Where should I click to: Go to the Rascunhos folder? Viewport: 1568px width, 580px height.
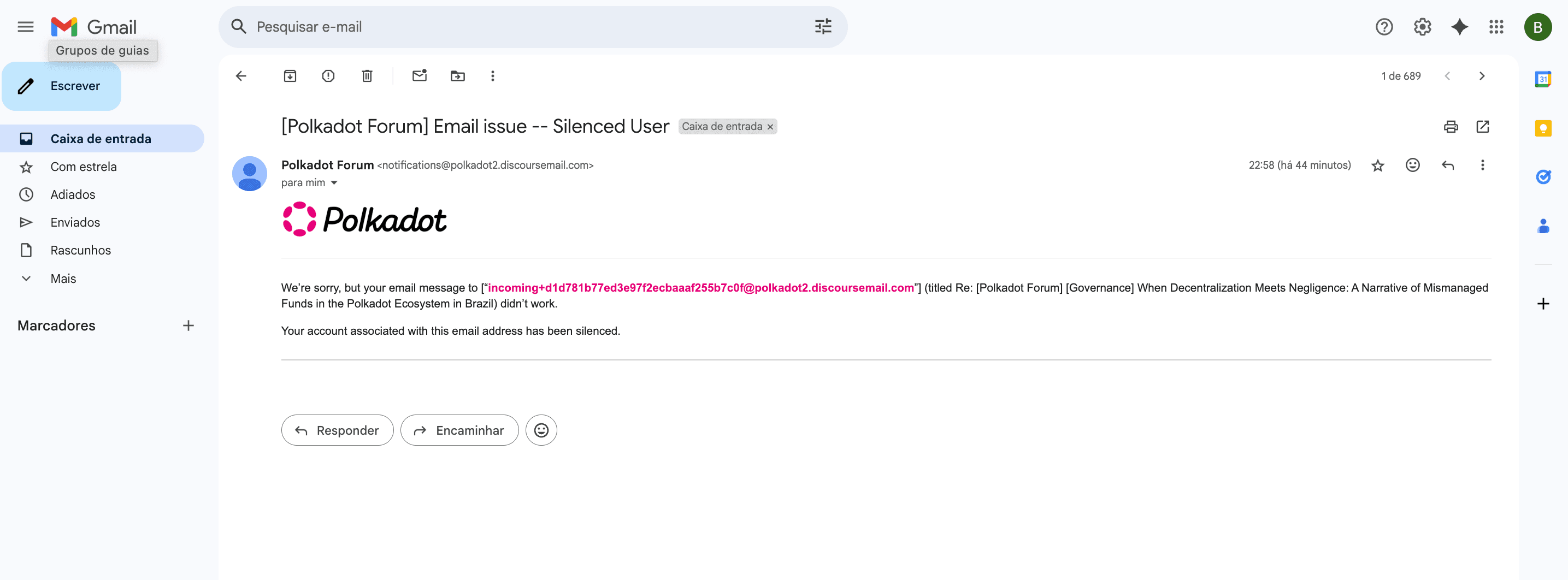point(80,250)
